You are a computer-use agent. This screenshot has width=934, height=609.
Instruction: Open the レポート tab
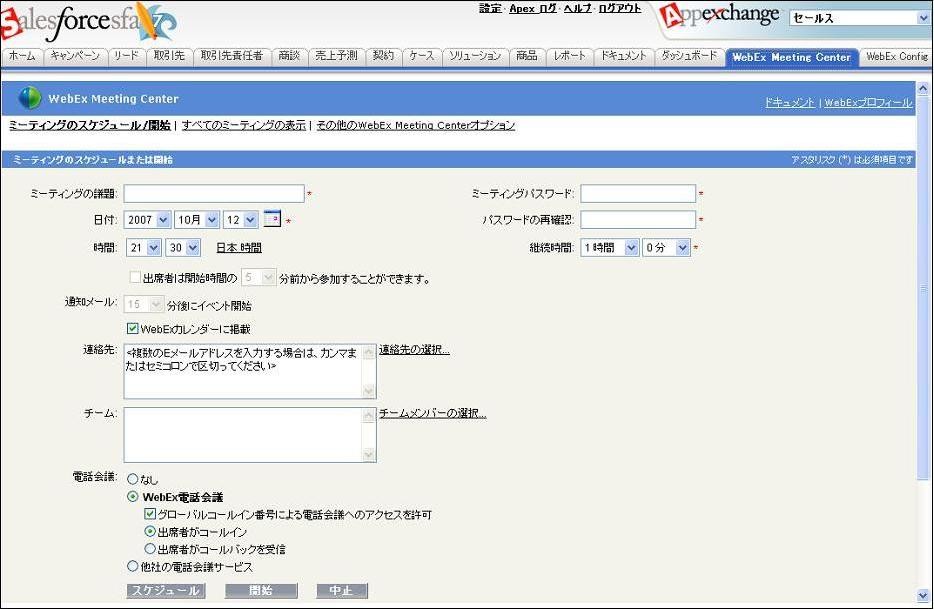pyautogui.click(x=569, y=57)
